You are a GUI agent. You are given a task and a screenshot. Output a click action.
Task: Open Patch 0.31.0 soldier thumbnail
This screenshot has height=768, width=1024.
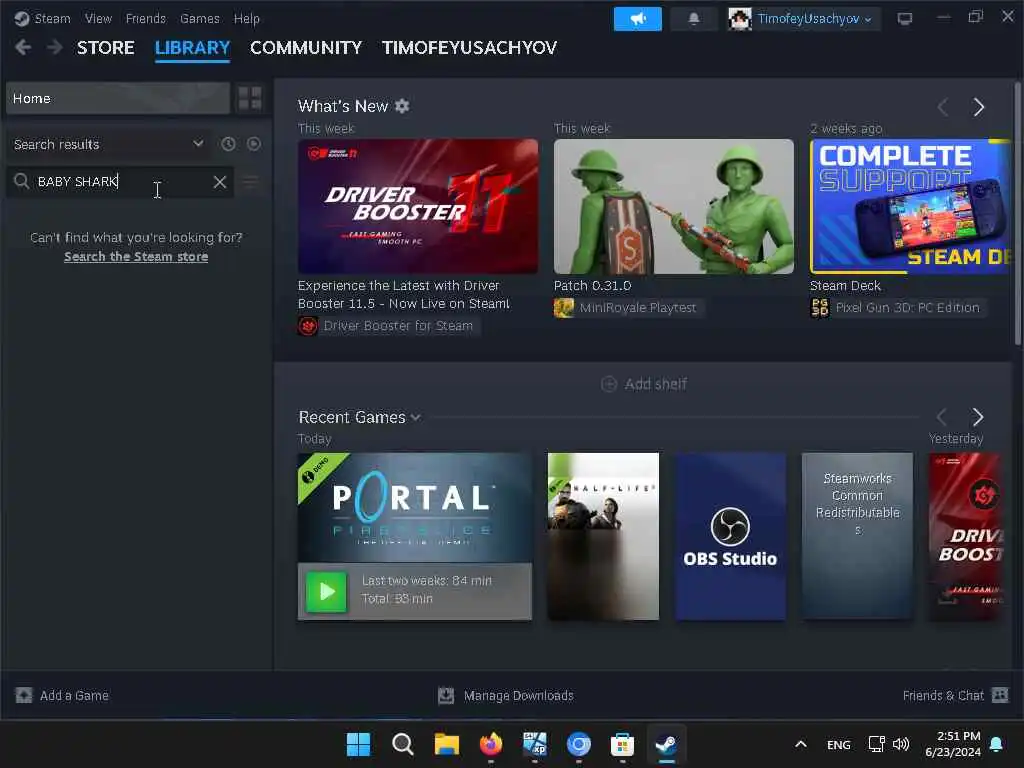pyautogui.click(x=674, y=206)
